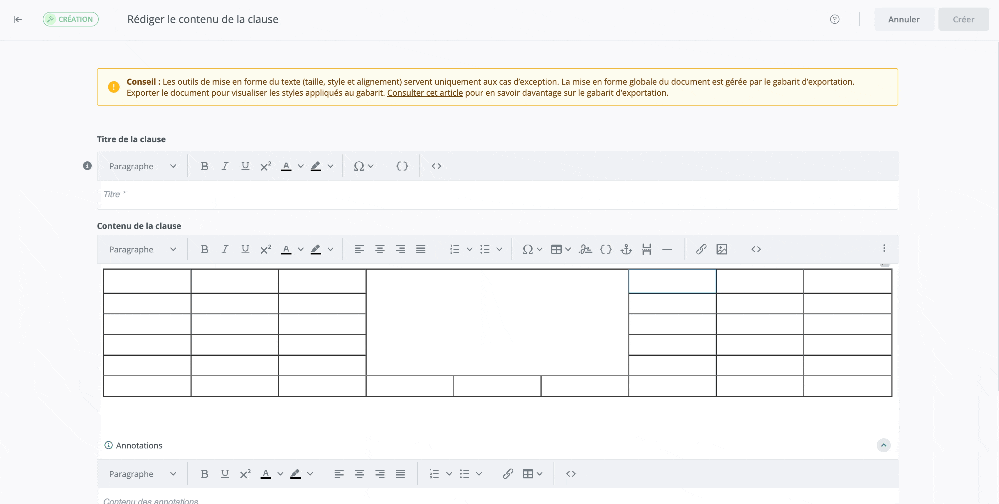Insert a link in the clause content toolbar
999x504 pixels.
[701, 249]
